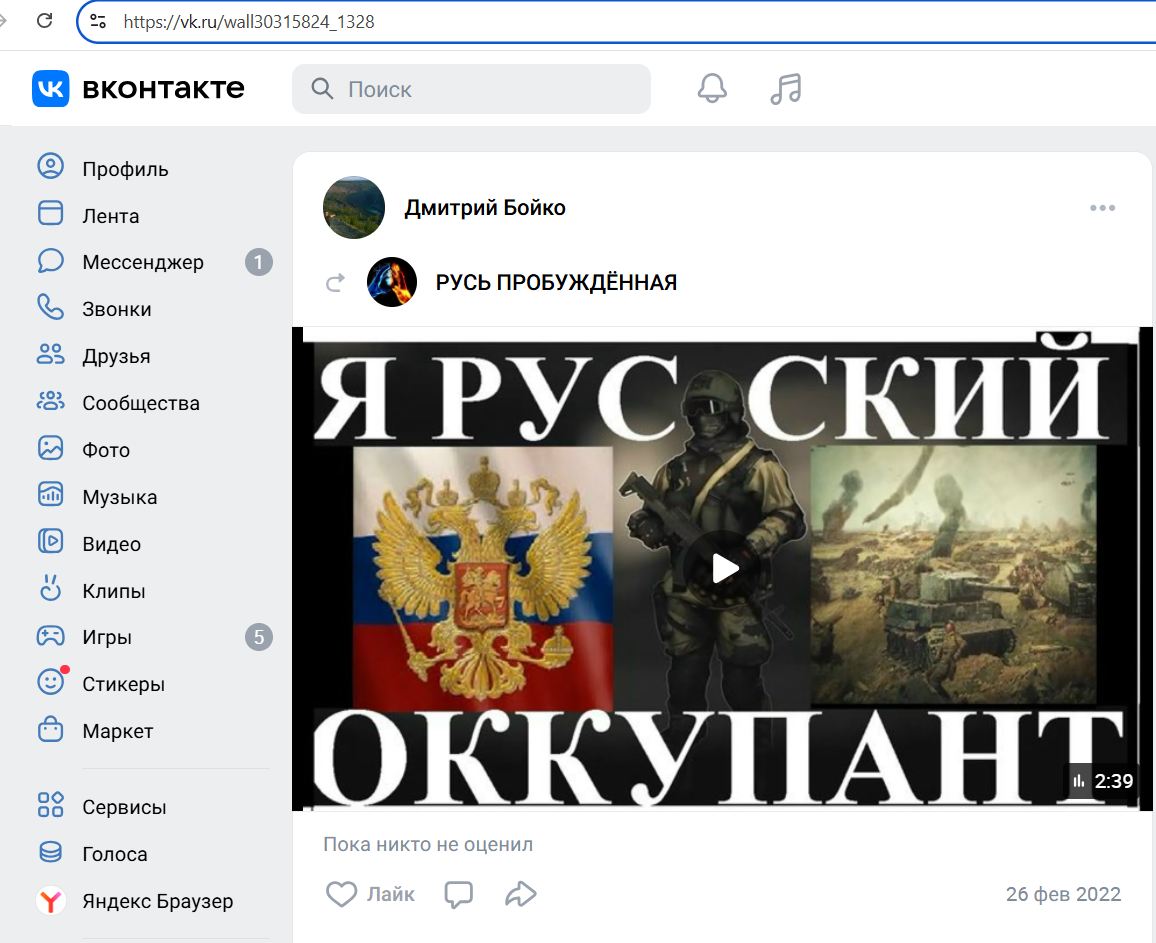The width and height of the screenshot is (1156, 943).
Task: Click the Фото sidebar icon
Action: [50, 448]
